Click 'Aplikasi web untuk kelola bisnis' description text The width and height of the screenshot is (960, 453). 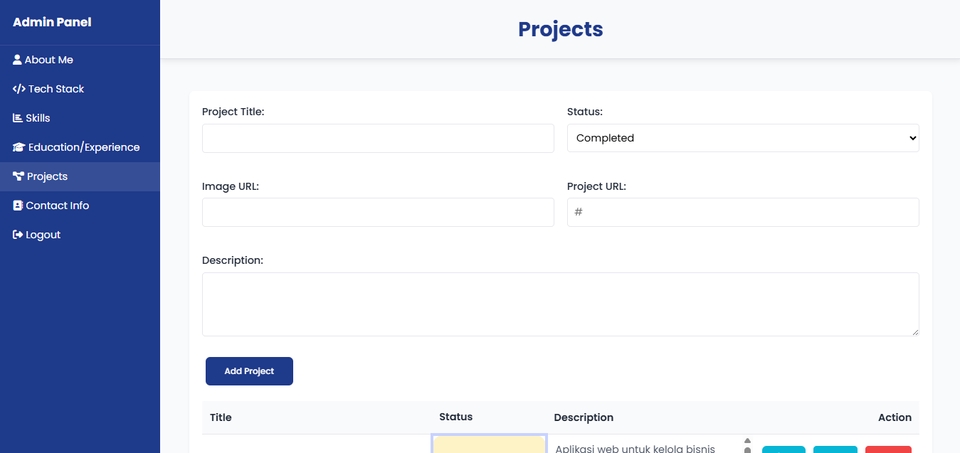pyautogui.click(x=635, y=449)
